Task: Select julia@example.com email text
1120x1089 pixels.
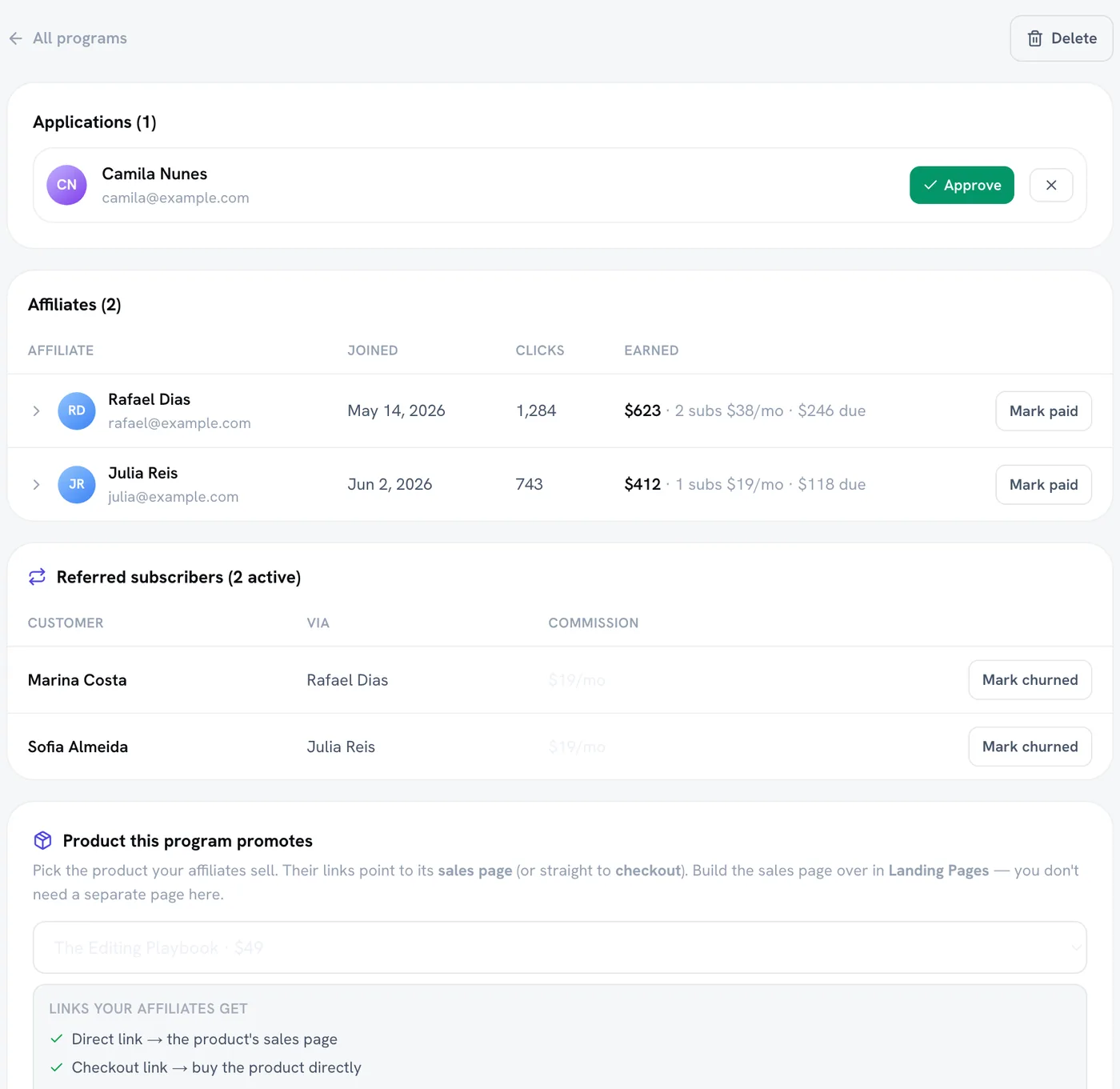Action: pyautogui.click(x=173, y=497)
